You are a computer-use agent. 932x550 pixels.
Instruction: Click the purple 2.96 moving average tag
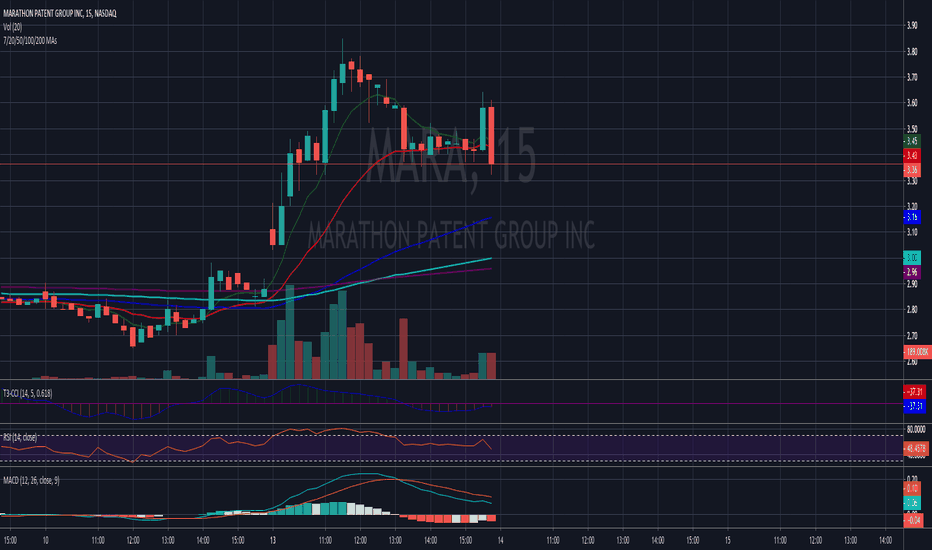tap(912, 272)
